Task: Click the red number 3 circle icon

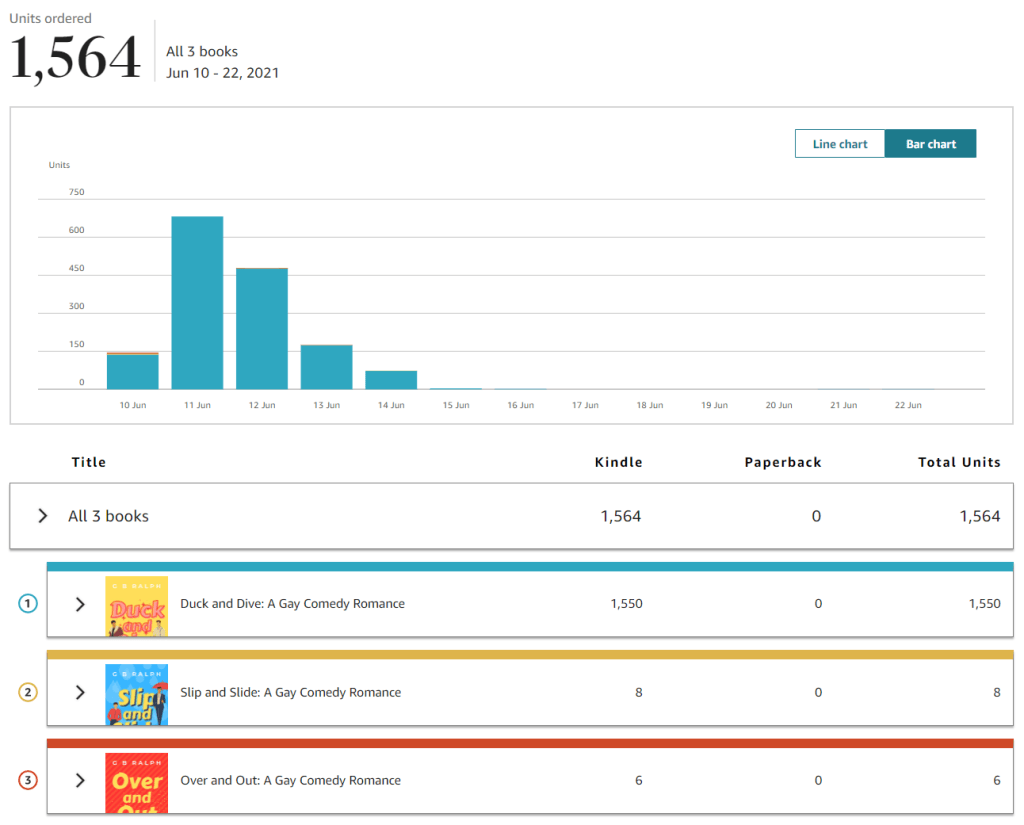Action: 28,780
